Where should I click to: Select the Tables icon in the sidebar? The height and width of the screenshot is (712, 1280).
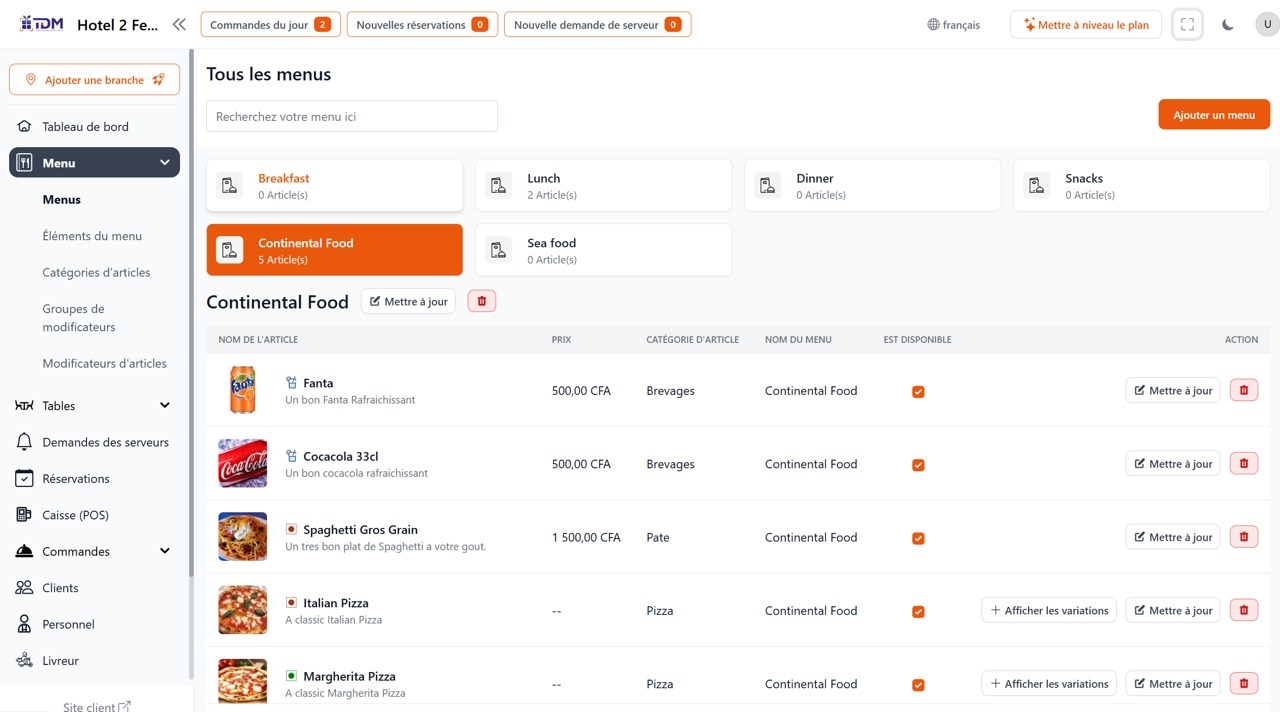pyautogui.click(x=24, y=406)
